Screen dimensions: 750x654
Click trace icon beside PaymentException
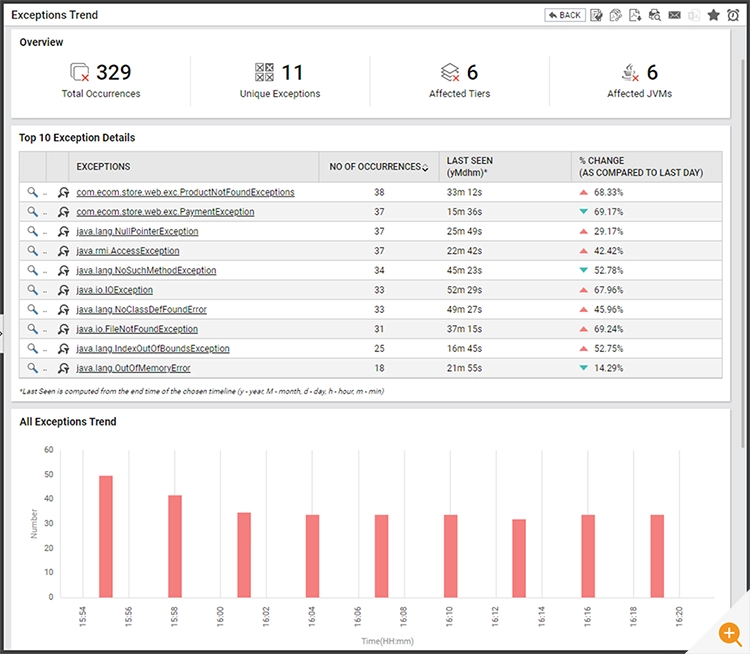pos(64,212)
